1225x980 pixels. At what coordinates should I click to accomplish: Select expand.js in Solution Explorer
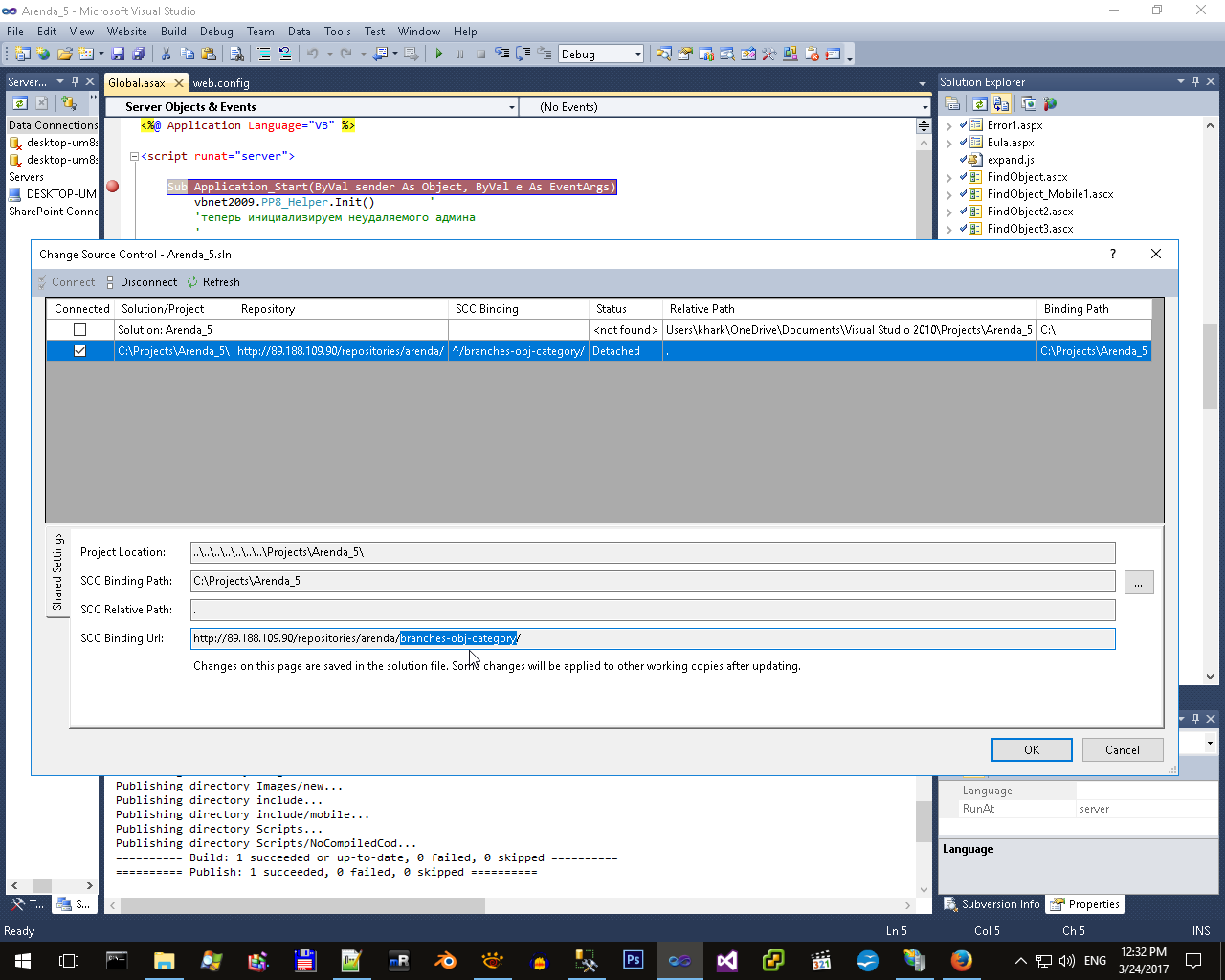point(1011,160)
